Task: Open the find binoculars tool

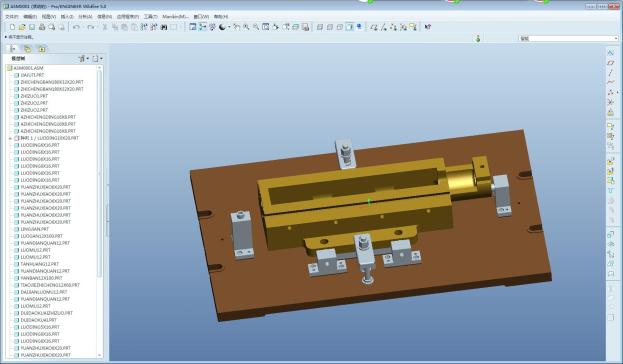Action: tap(164, 27)
